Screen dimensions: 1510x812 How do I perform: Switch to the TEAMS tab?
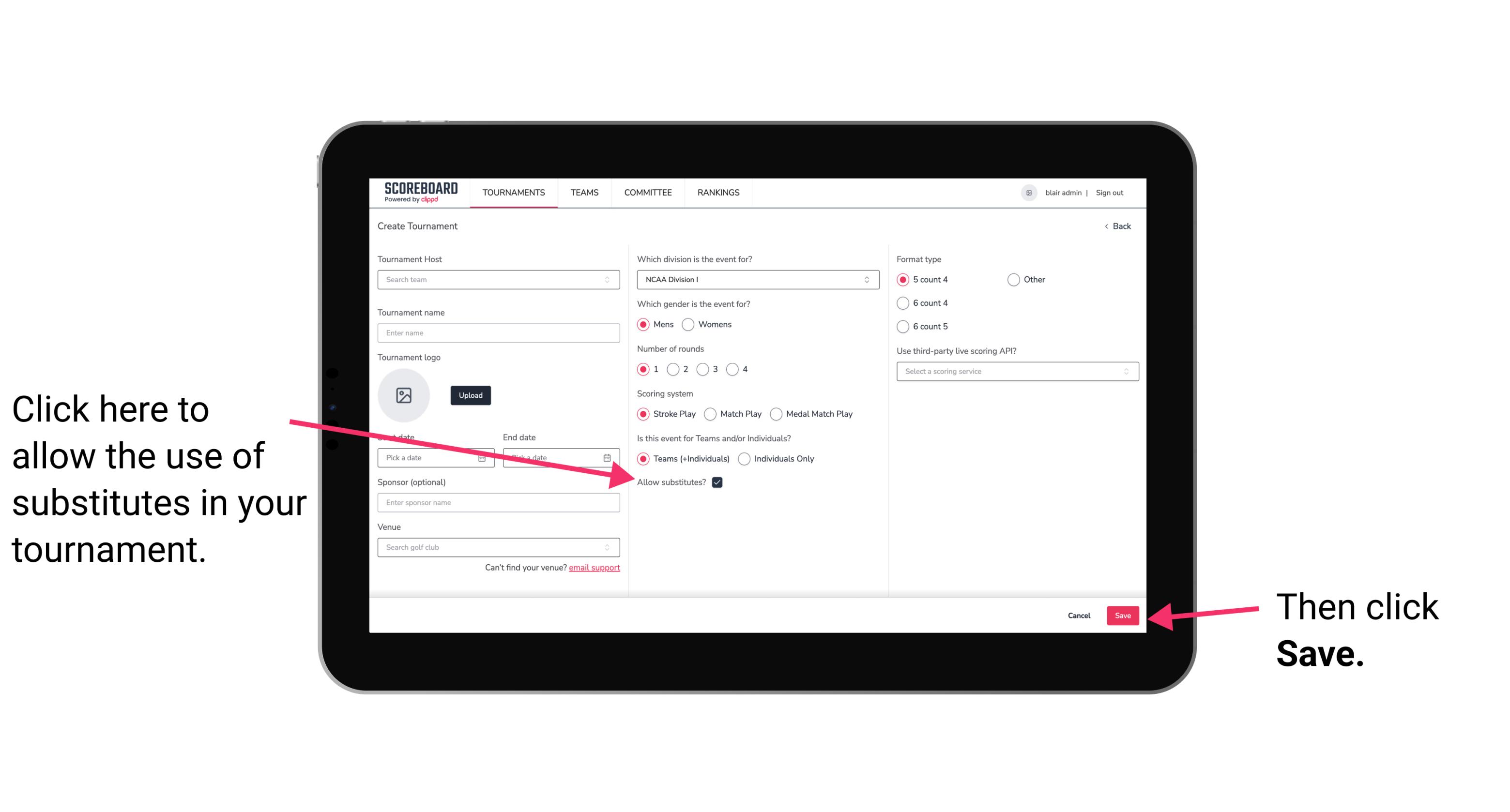[584, 192]
